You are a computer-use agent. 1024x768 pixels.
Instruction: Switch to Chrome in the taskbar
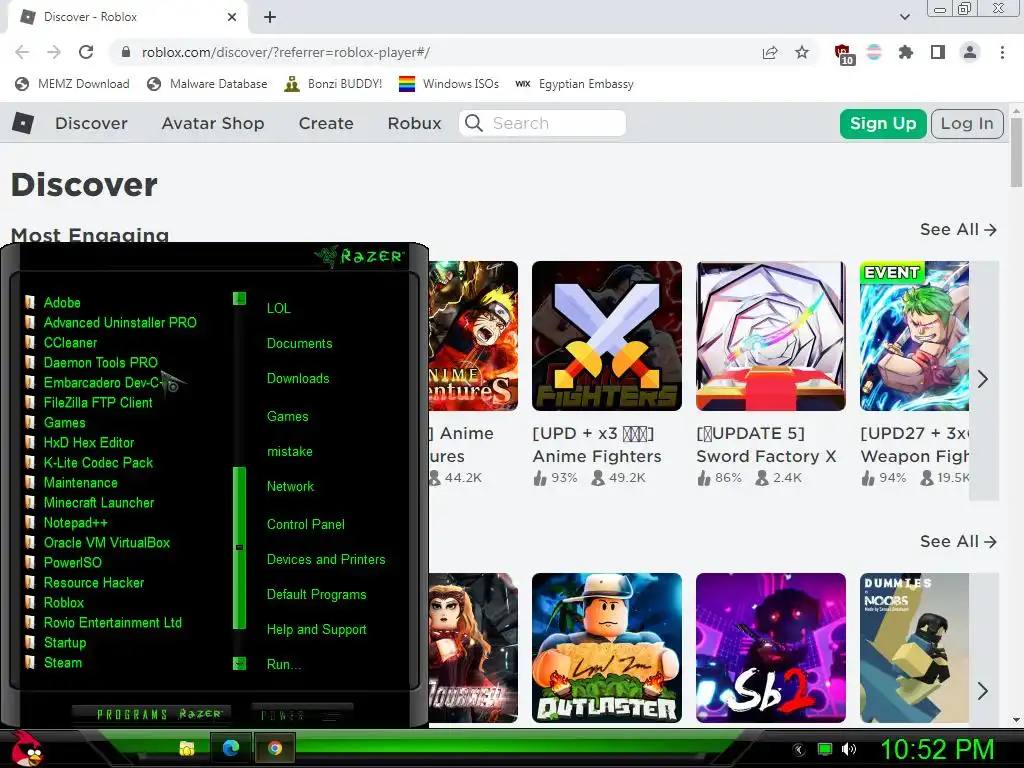(275, 748)
